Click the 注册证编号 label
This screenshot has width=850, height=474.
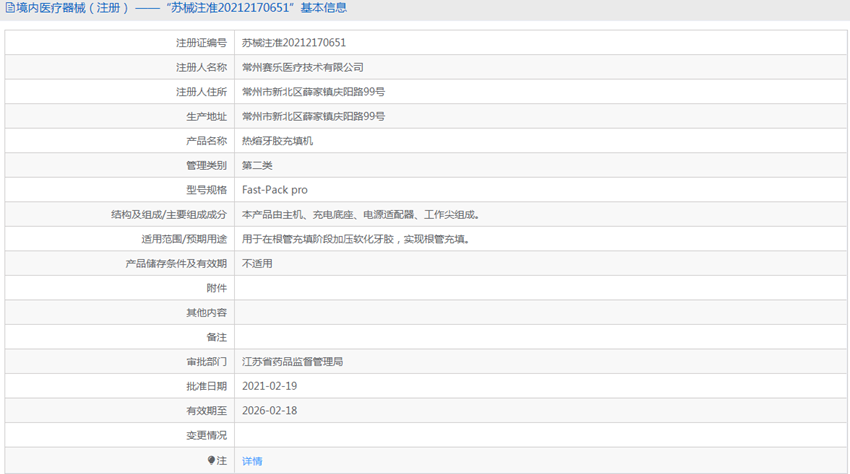tap(201, 43)
